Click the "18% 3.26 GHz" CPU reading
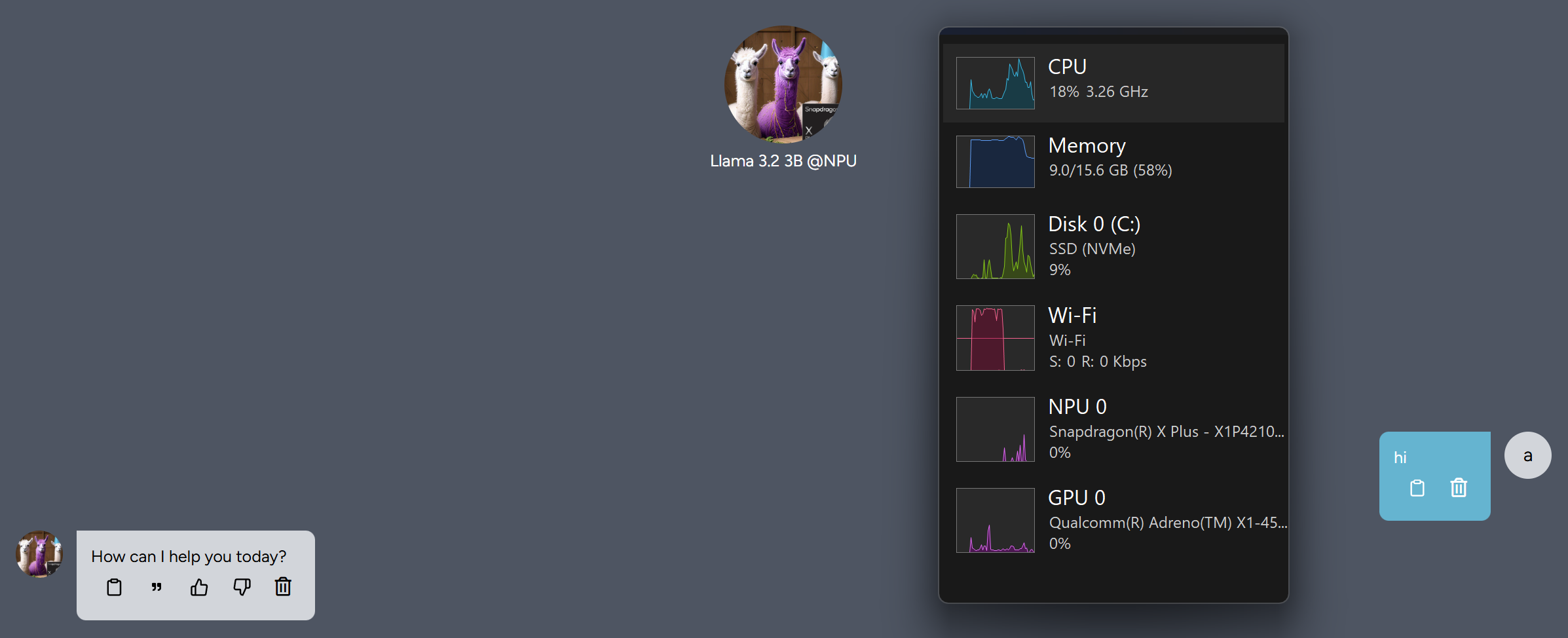This screenshot has height=638, width=1568. click(x=1098, y=92)
